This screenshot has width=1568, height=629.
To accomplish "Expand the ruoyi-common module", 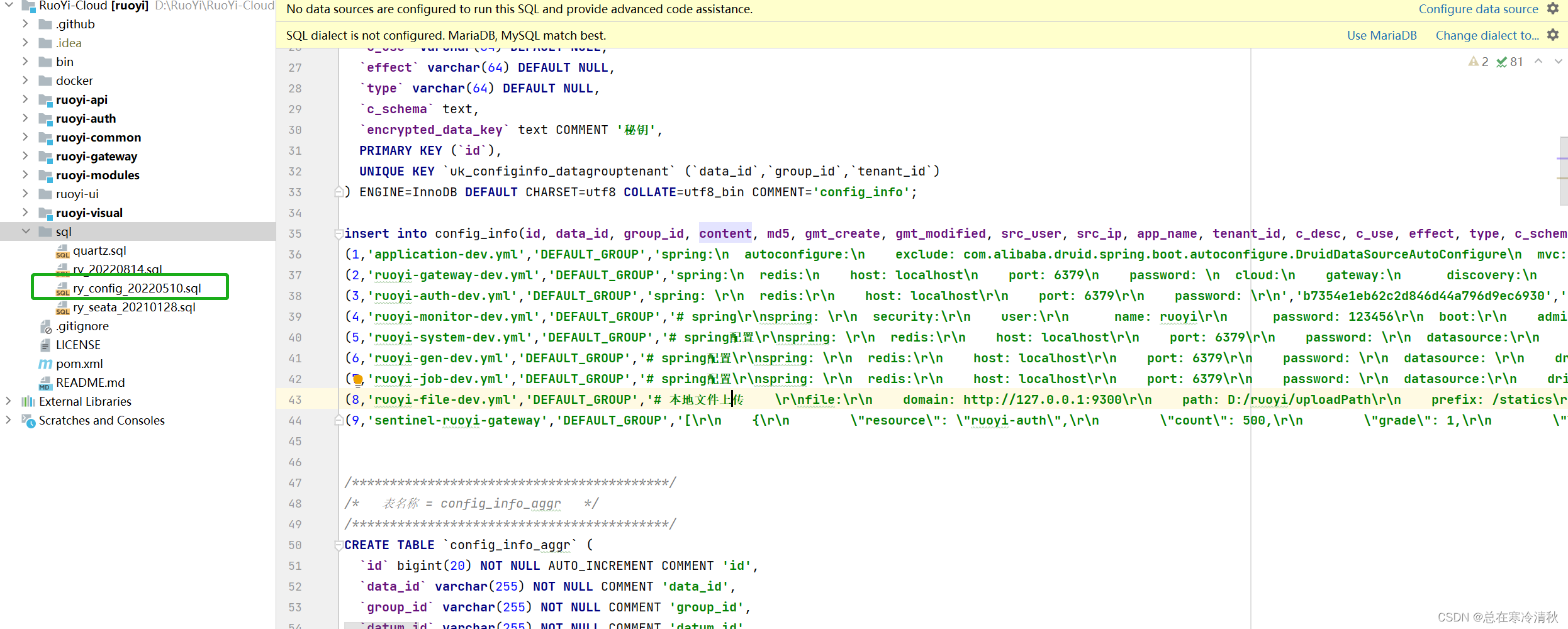I will click(x=25, y=137).
